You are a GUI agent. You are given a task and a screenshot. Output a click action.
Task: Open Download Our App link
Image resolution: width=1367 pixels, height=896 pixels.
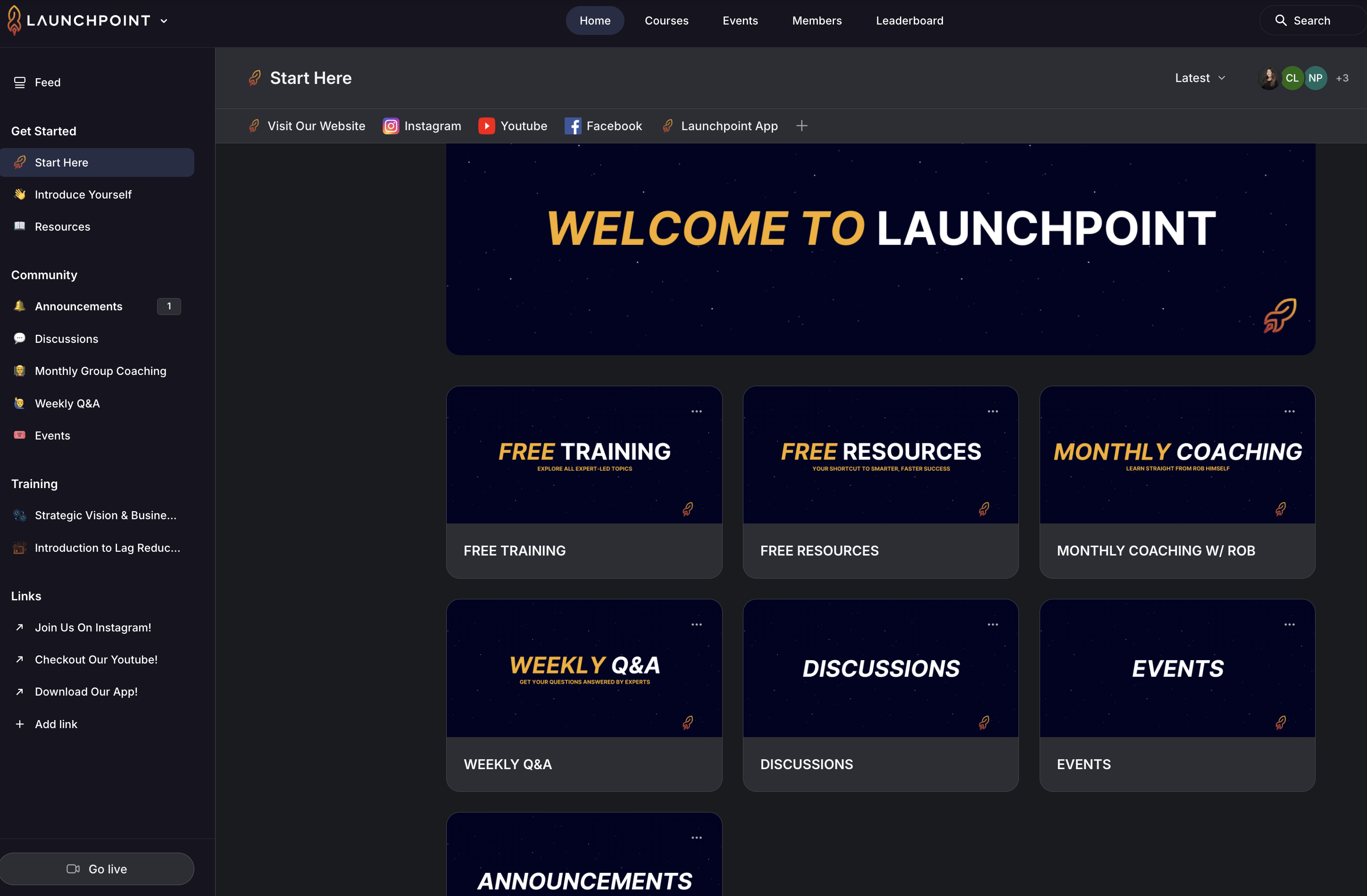tap(97, 692)
